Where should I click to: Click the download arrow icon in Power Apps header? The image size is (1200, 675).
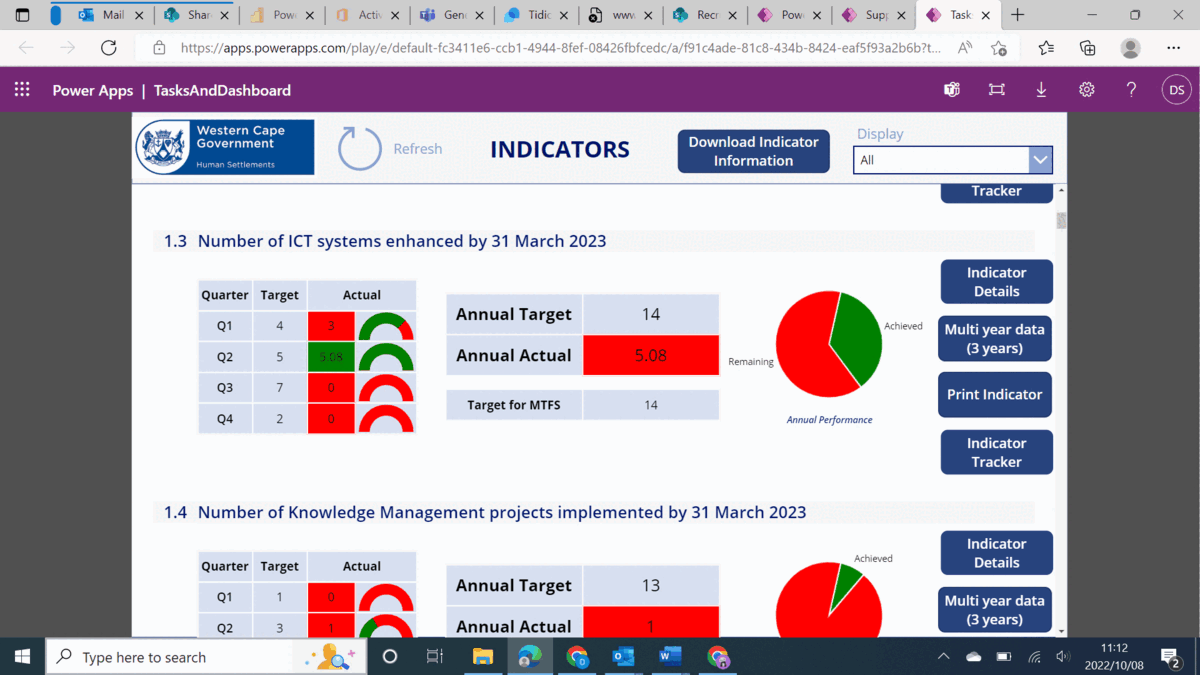tap(1041, 90)
